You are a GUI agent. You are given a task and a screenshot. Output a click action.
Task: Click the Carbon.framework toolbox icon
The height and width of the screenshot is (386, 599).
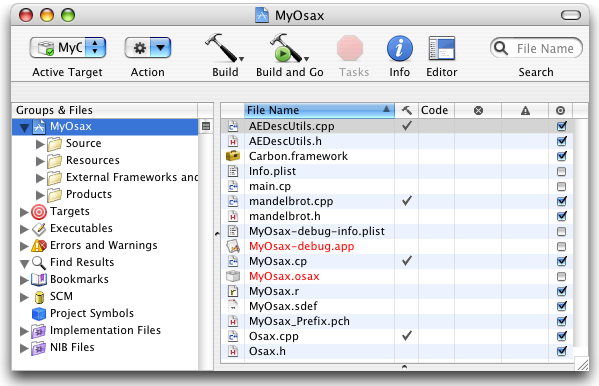tap(233, 156)
